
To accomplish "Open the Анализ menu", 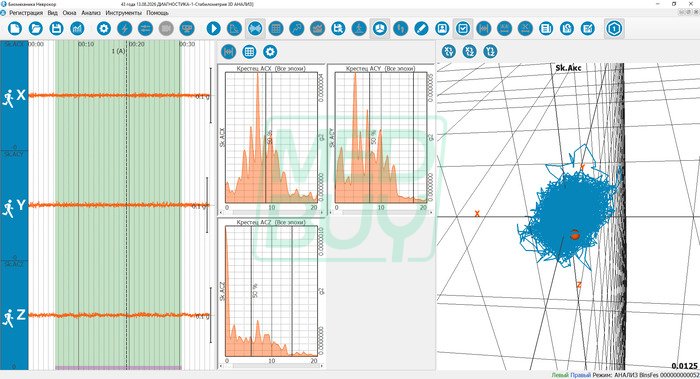I will click(91, 13).
